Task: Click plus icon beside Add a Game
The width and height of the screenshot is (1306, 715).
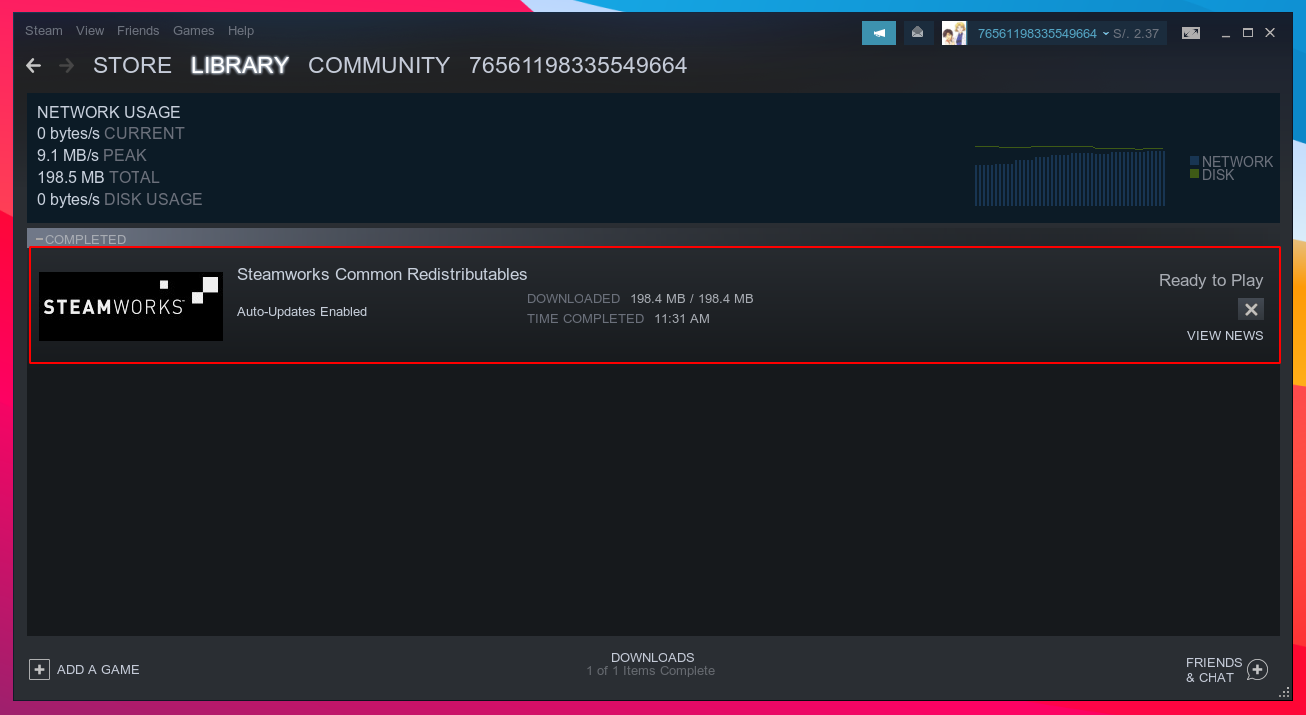Action: point(39,670)
